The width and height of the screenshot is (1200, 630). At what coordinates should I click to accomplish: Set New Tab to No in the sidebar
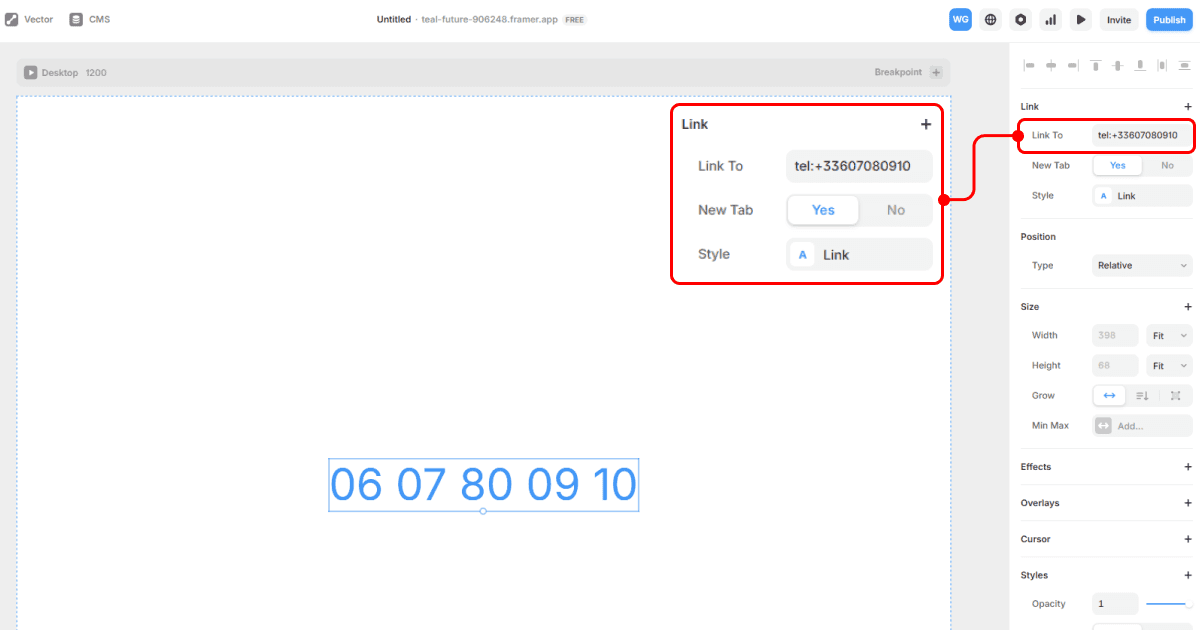tap(1167, 165)
